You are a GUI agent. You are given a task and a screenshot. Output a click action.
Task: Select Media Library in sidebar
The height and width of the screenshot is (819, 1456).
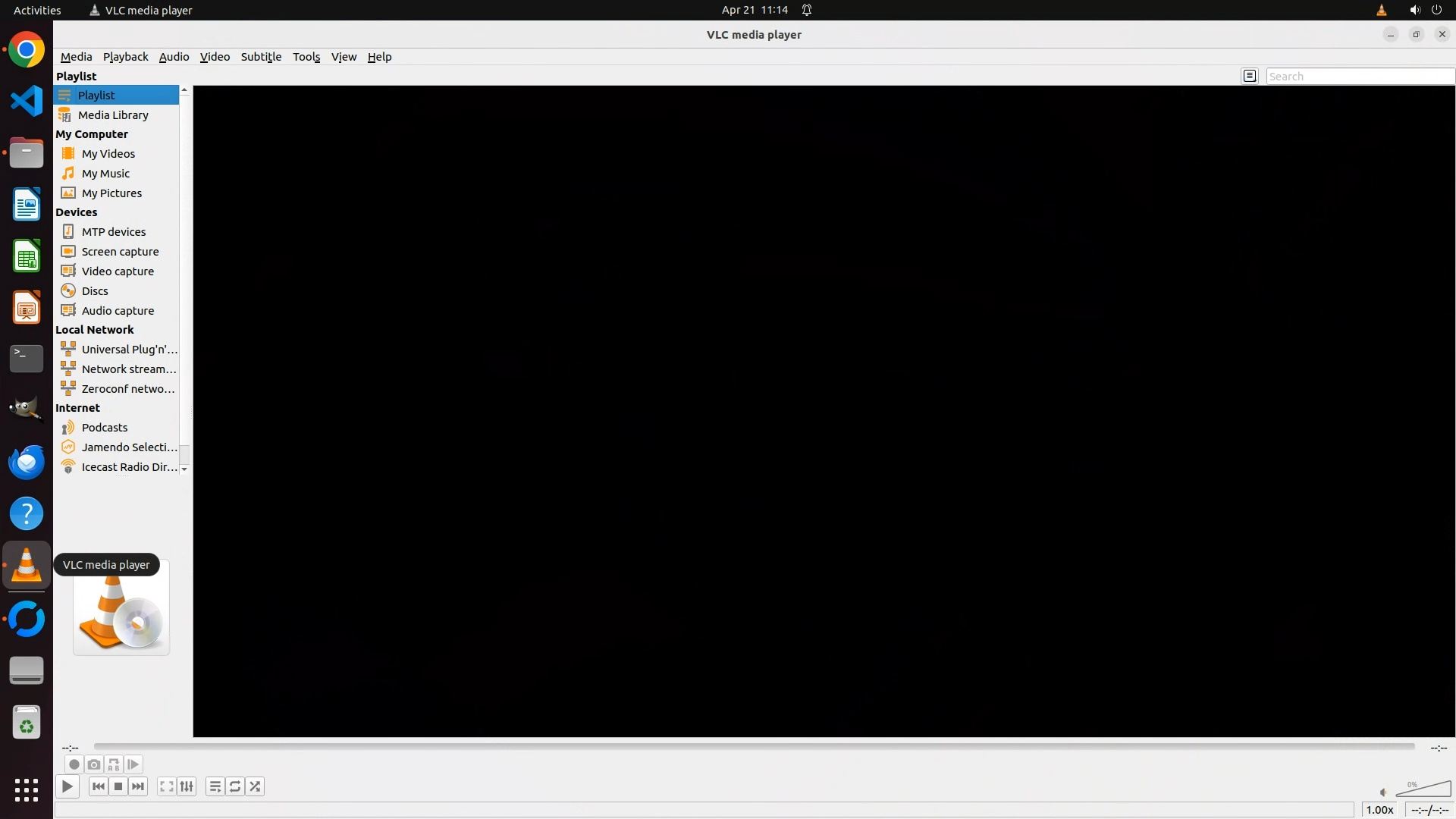coord(113,115)
